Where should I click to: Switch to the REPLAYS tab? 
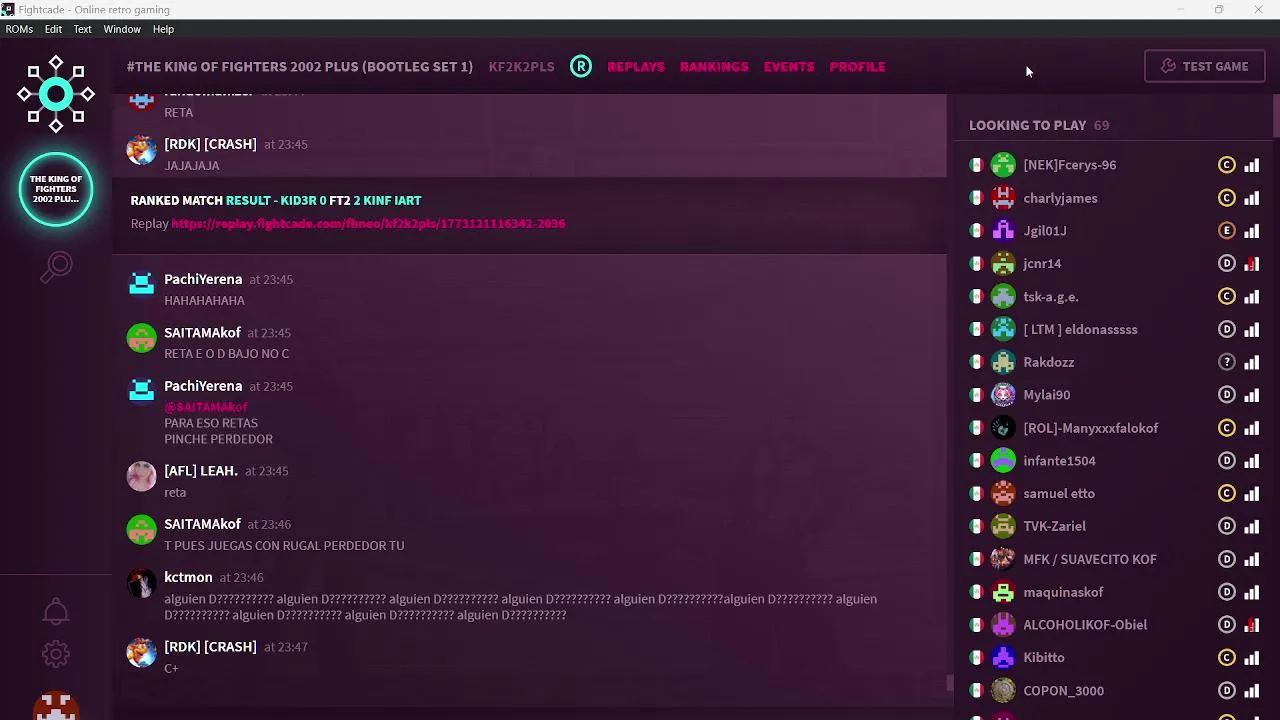636,66
